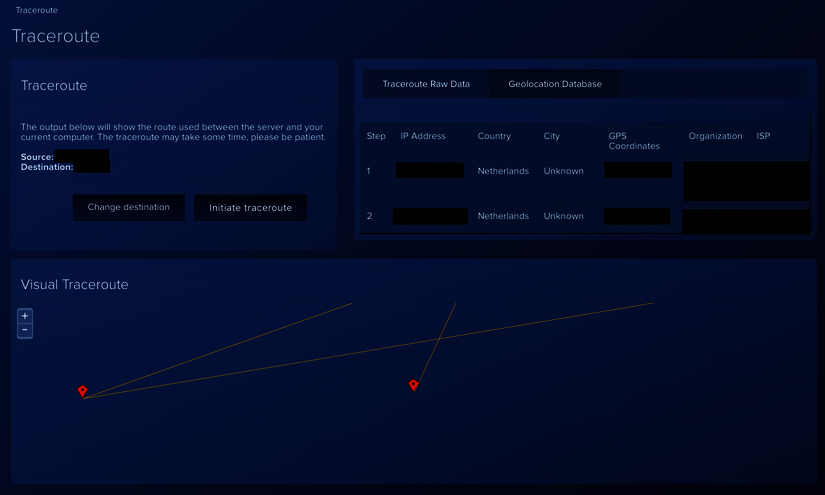Start the trace with Initiate traceroute

[250, 208]
